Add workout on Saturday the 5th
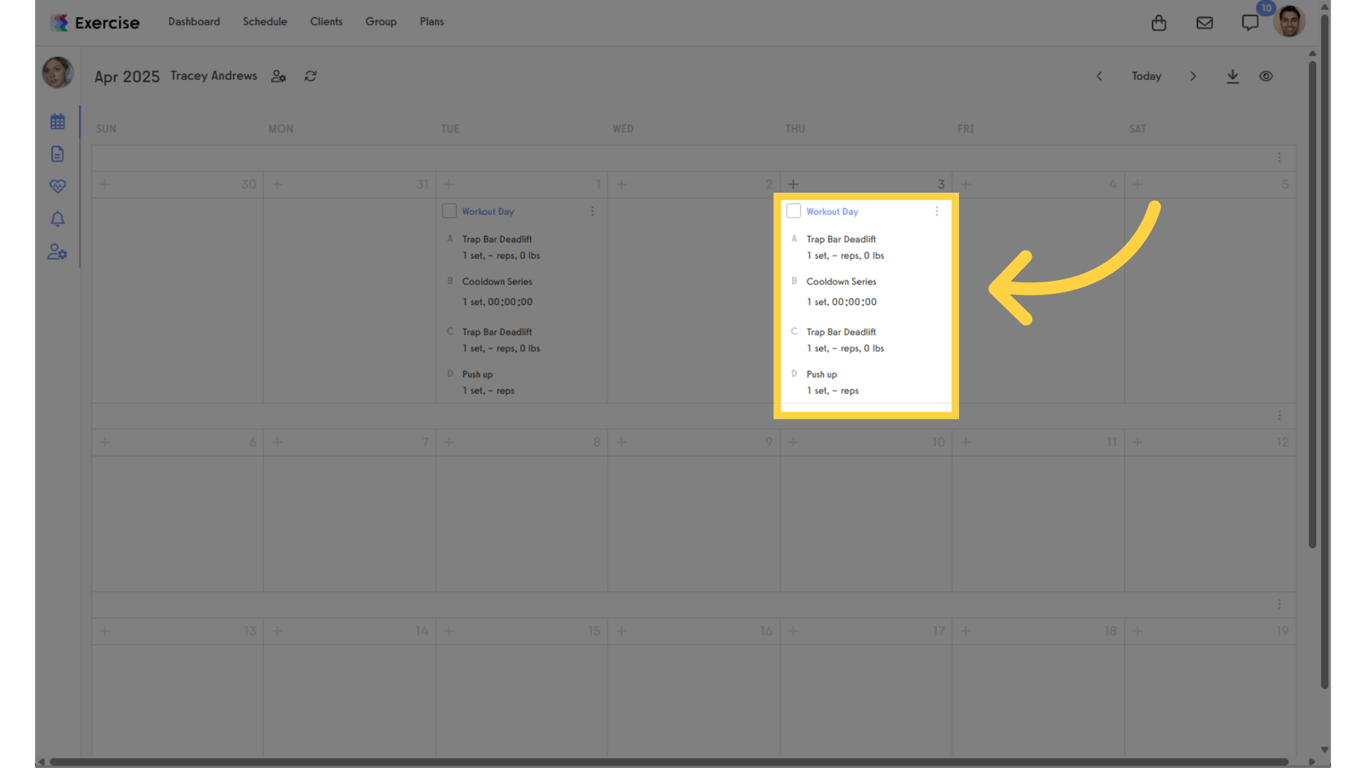Viewport: 1366px width, 768px height. click(x=1137, y=184)
